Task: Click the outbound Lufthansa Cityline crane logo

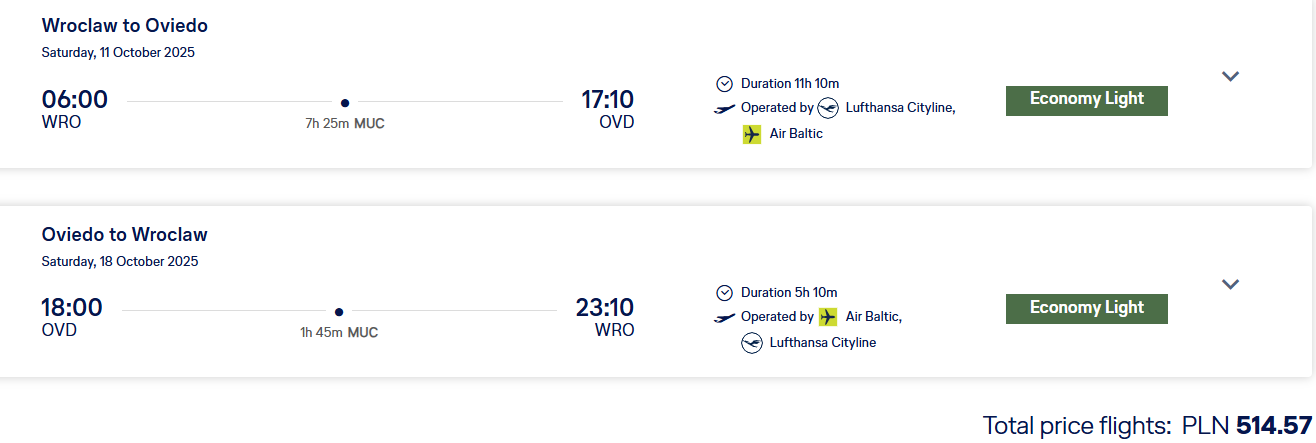Action: (828, 108)
